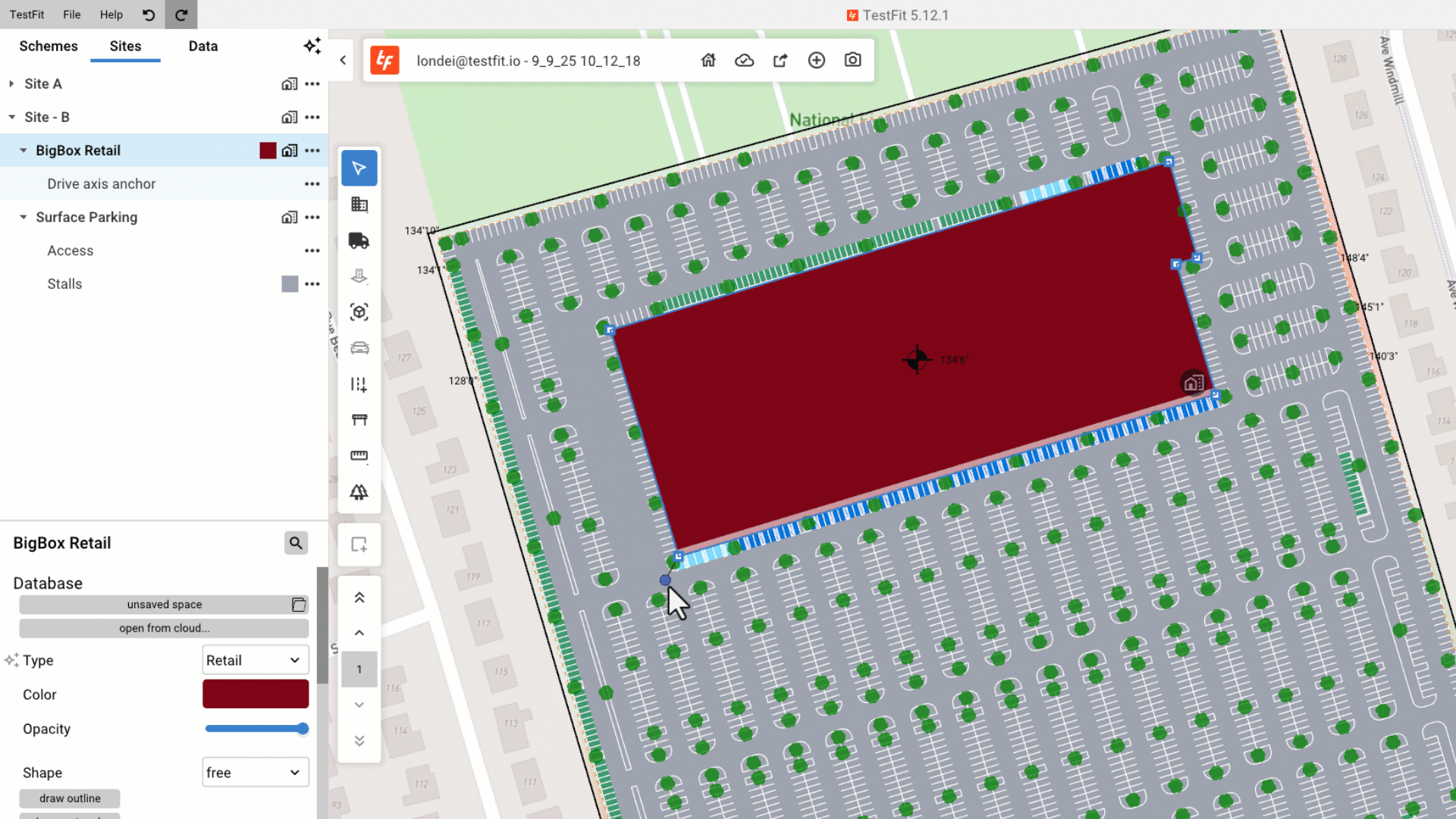Select the building tool icon
This screenshot has height=819, width=1456.
click(359, 204)
